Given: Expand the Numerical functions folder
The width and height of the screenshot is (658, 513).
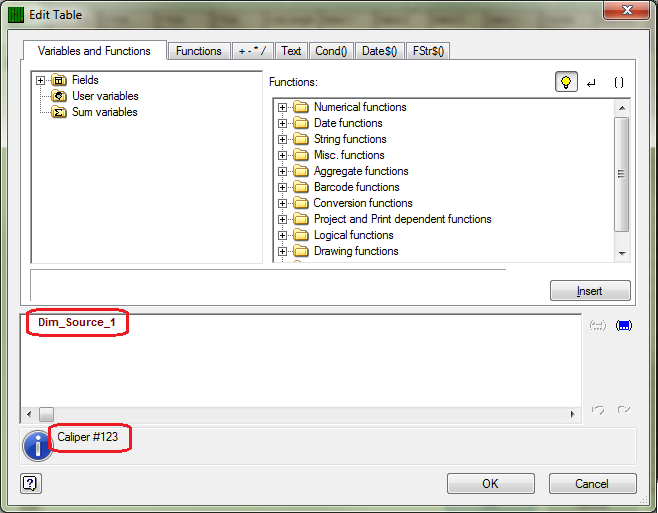Looking at the screenshot, I should (x=282, y=107).
